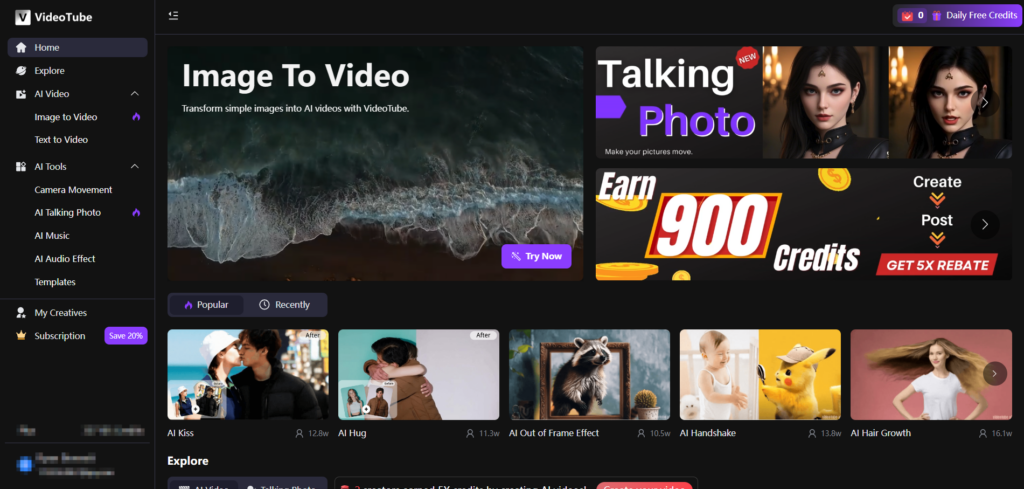This screenshot has width=1024, height=489.
Task: Click the flame icon on Popular tab
Action: tap(189, 305)
